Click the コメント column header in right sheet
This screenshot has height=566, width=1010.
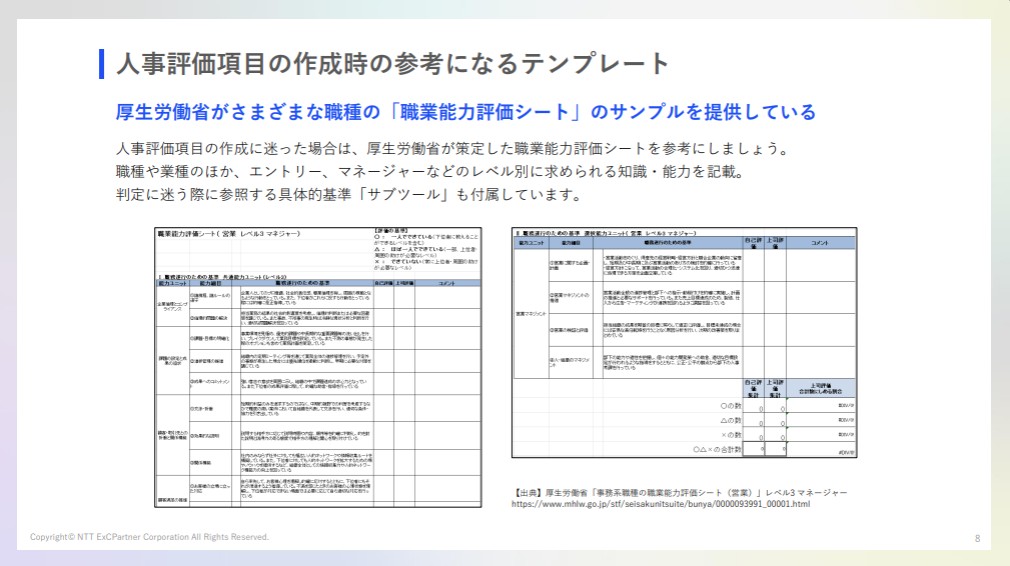click(819, 243)
